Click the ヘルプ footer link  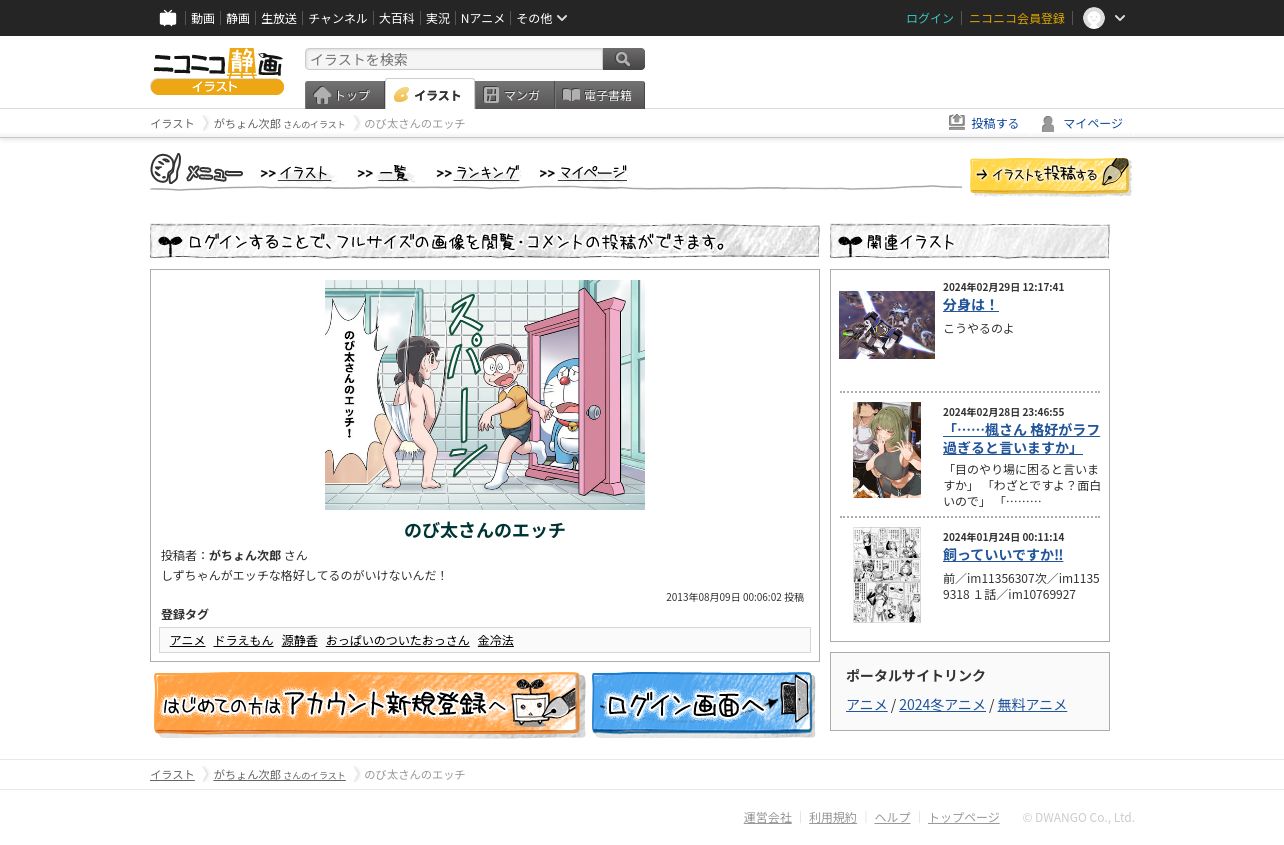click(893, 817)
